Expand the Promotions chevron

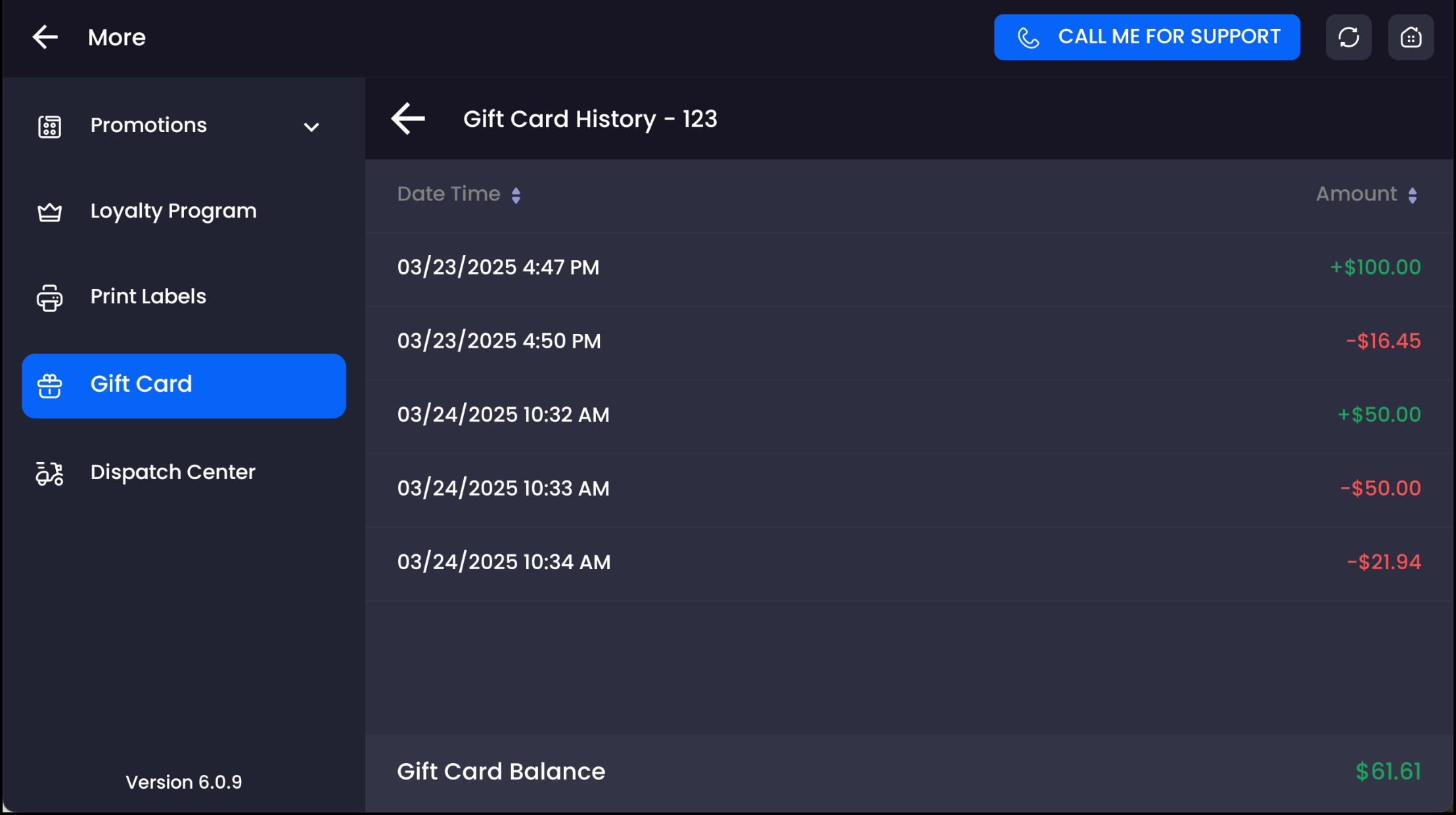(x=311, y=127)
